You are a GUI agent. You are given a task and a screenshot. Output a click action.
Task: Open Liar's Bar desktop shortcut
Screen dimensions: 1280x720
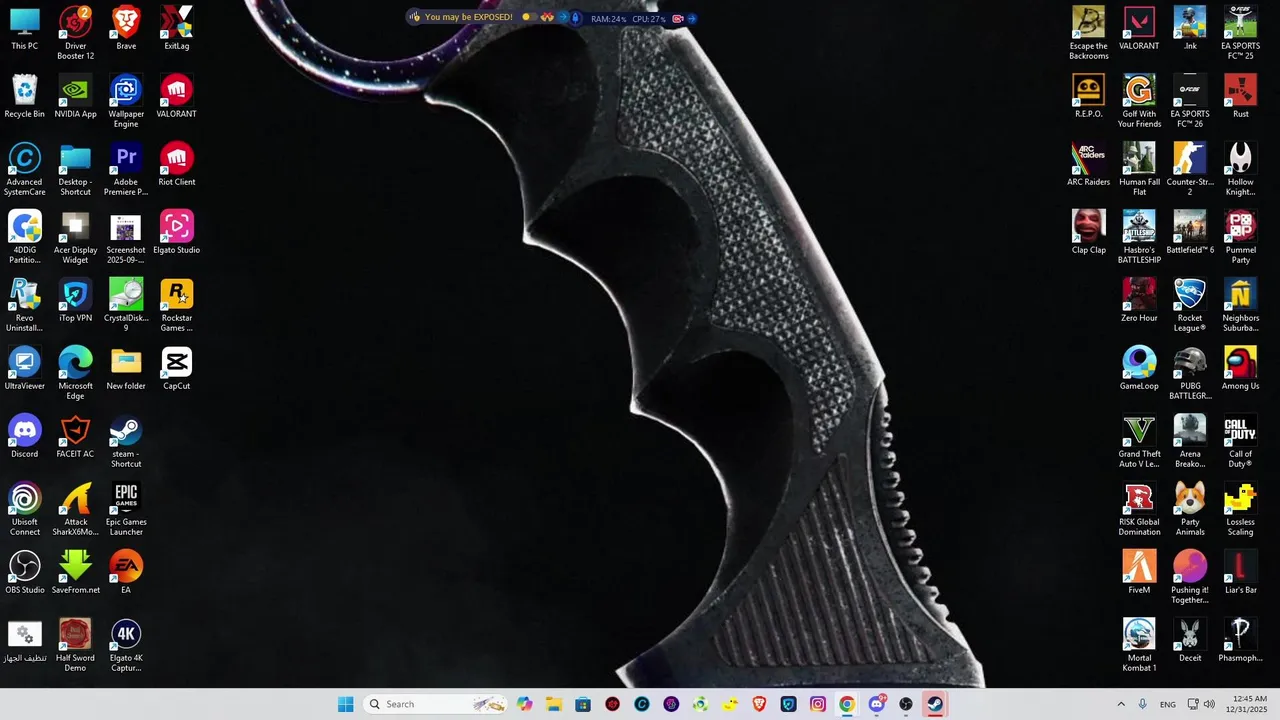coord(1240,573)
